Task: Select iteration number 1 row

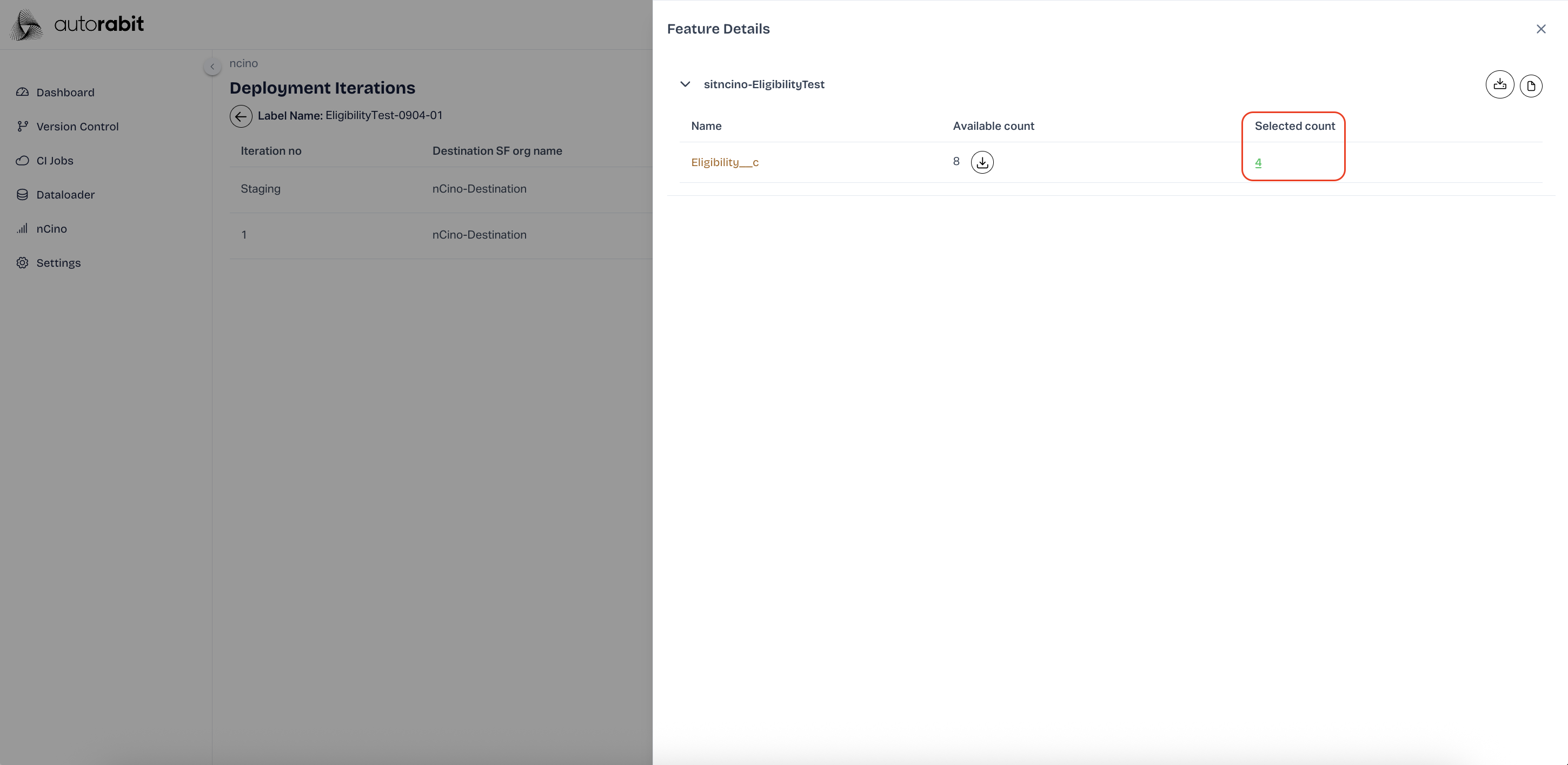Action: click(x=244, y=235)
